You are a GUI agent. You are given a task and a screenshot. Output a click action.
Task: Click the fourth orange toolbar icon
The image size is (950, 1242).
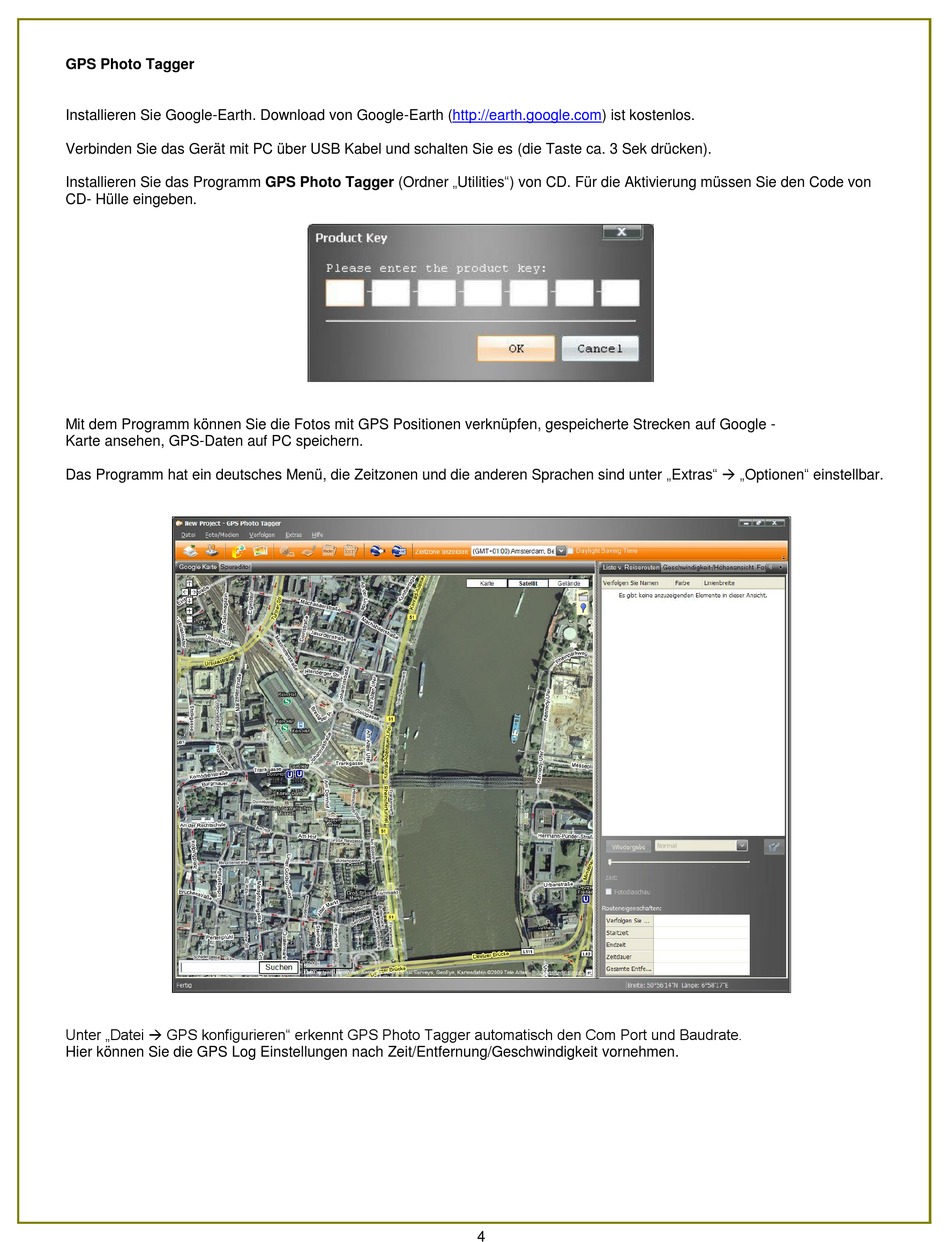coord(260,550)
